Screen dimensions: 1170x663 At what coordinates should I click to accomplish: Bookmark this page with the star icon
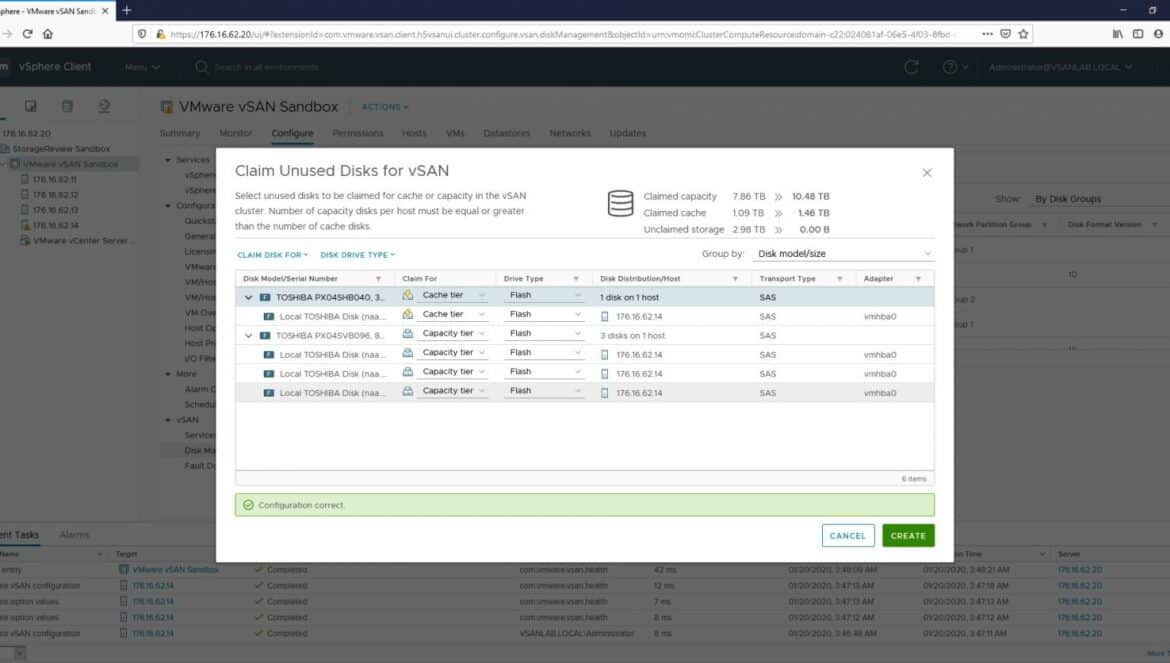(1023, 34)
